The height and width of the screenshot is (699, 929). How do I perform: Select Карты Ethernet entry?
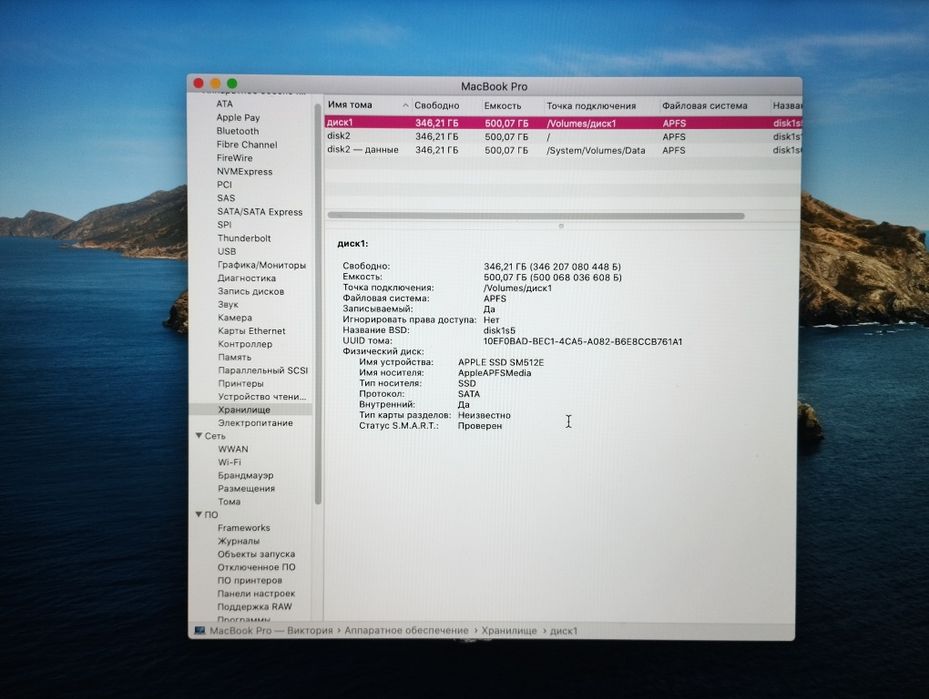tap(251, 331)
